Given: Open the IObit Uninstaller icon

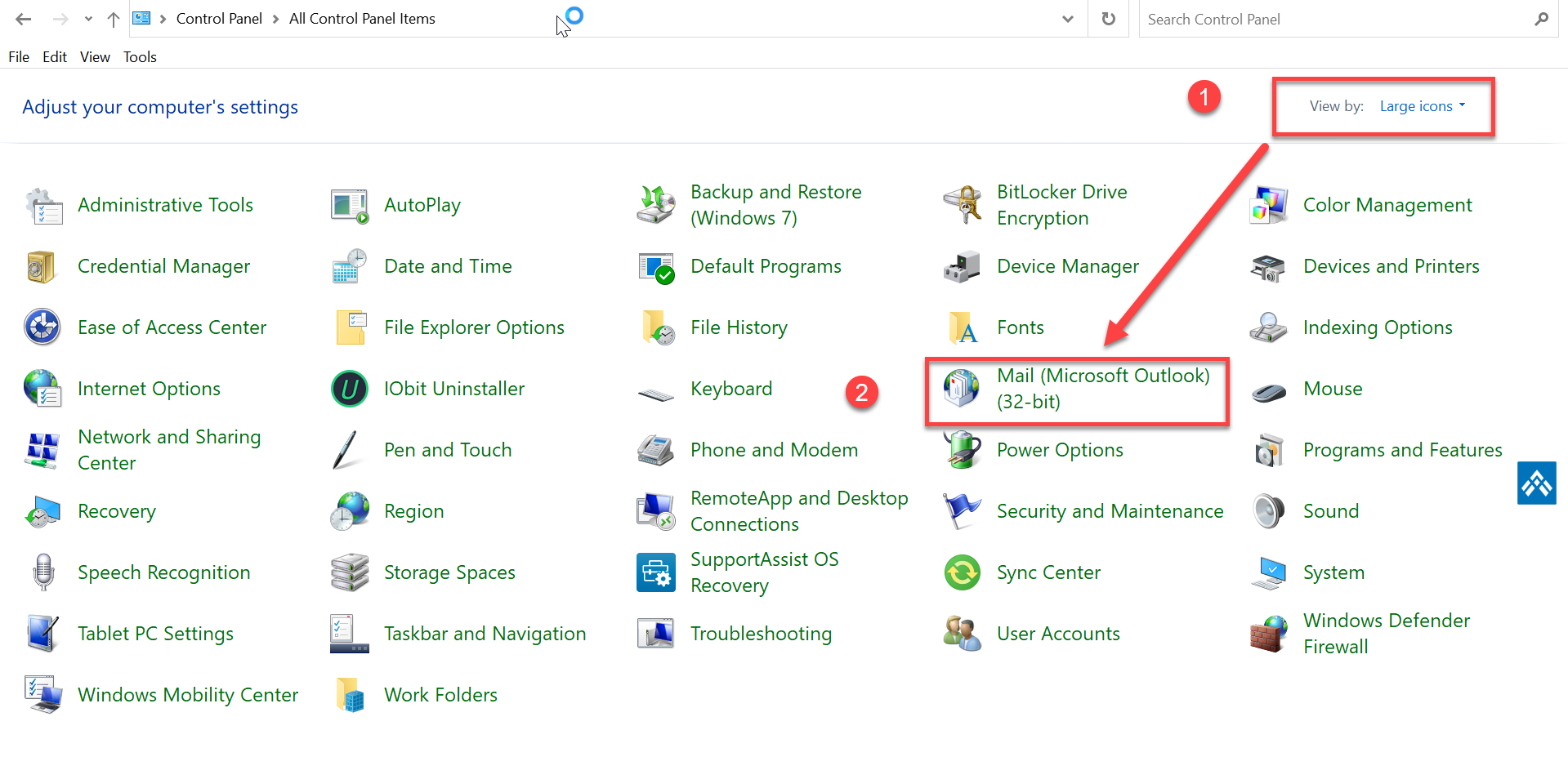Looking at the screenshot, I should (350, 389).
